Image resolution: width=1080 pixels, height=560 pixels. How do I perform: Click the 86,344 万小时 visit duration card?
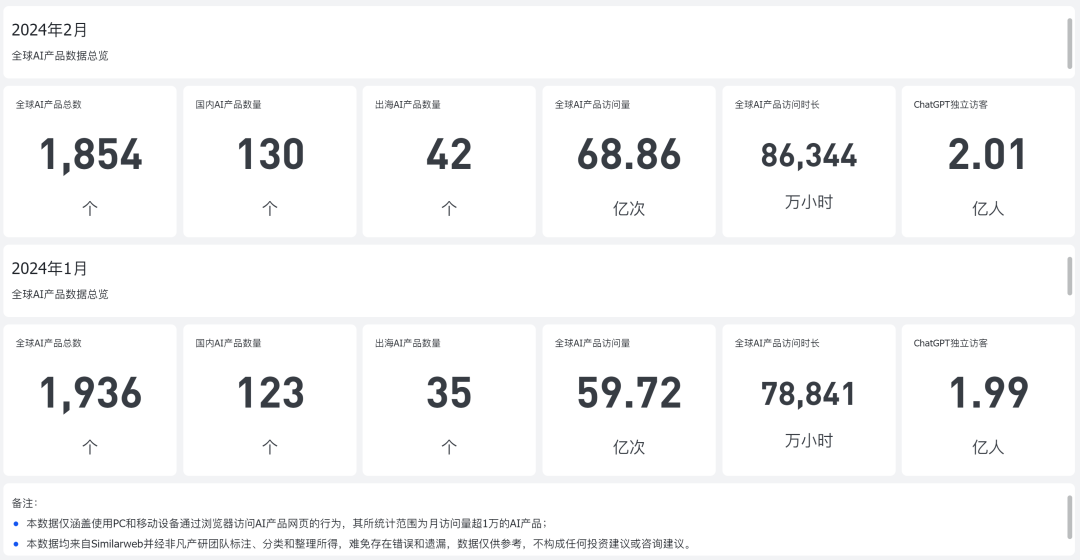pyautogui.click(x=809, y=161)
